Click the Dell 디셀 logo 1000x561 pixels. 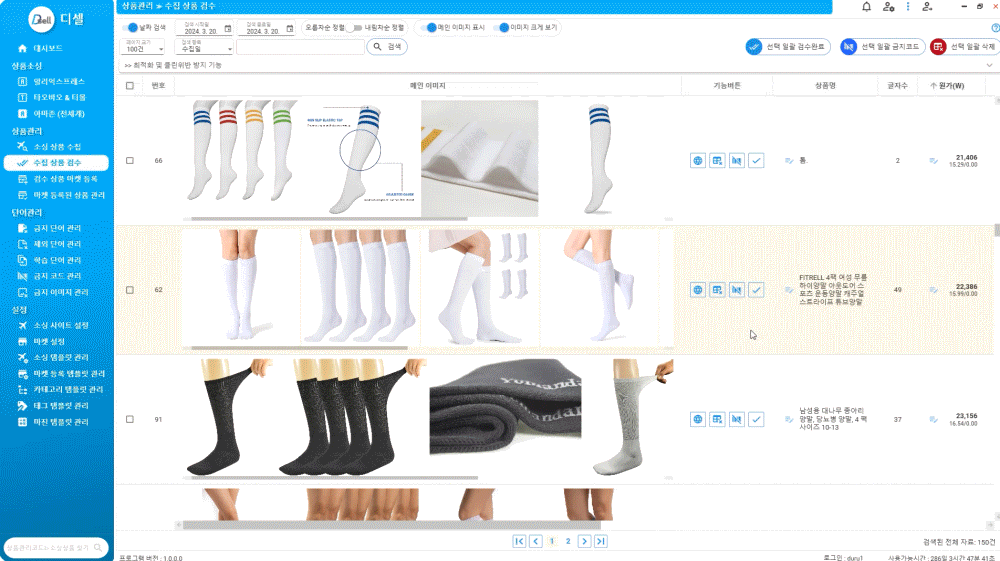tap(56, 19)
